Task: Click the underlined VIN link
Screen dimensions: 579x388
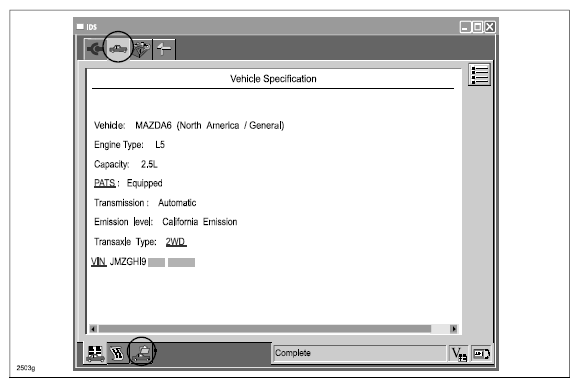Action: (x=99, y=261)
